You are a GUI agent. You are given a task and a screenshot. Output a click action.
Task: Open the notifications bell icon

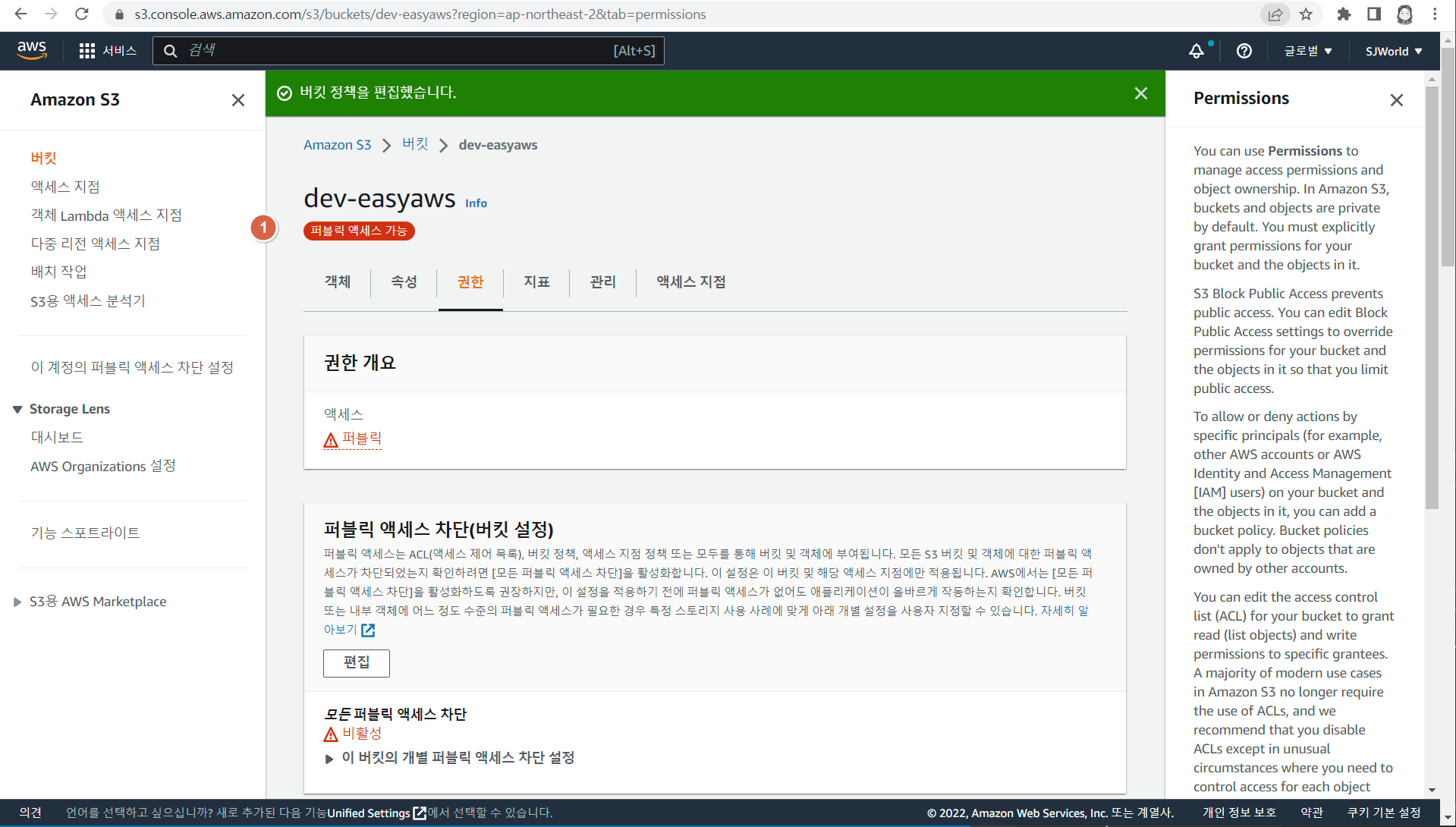(x=1197, y=51)
